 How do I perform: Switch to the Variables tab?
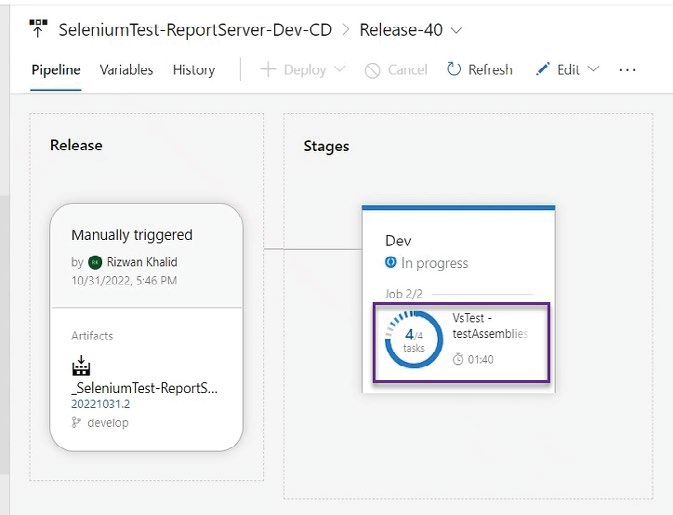126,70
